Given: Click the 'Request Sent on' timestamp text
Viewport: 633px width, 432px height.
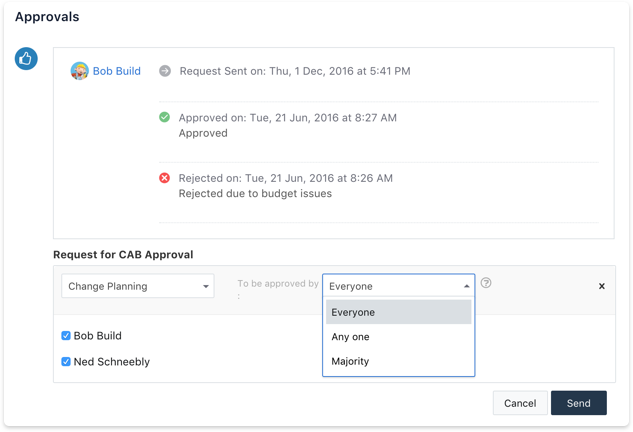Looking at the screenshot, I should coord(295,71).
